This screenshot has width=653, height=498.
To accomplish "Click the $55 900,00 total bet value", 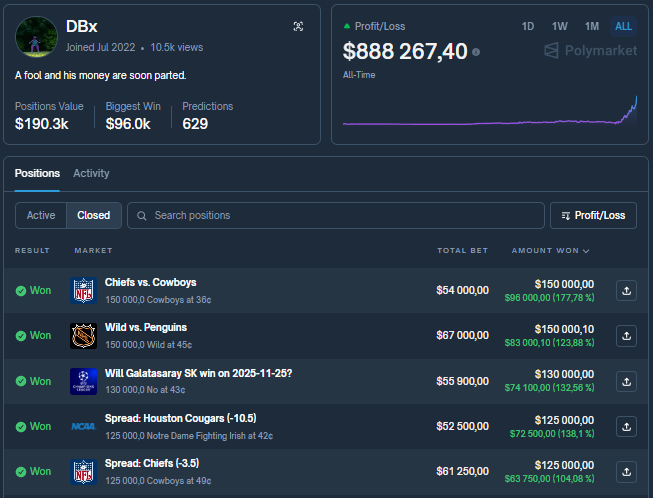I will [x=462, y=381].
